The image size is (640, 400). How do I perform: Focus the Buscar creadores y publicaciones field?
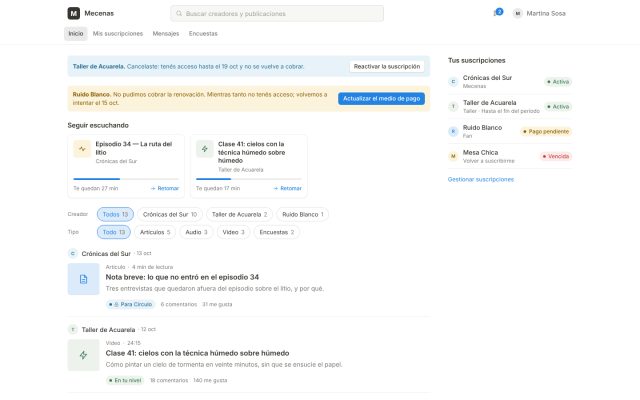click(x=277, y=13)
